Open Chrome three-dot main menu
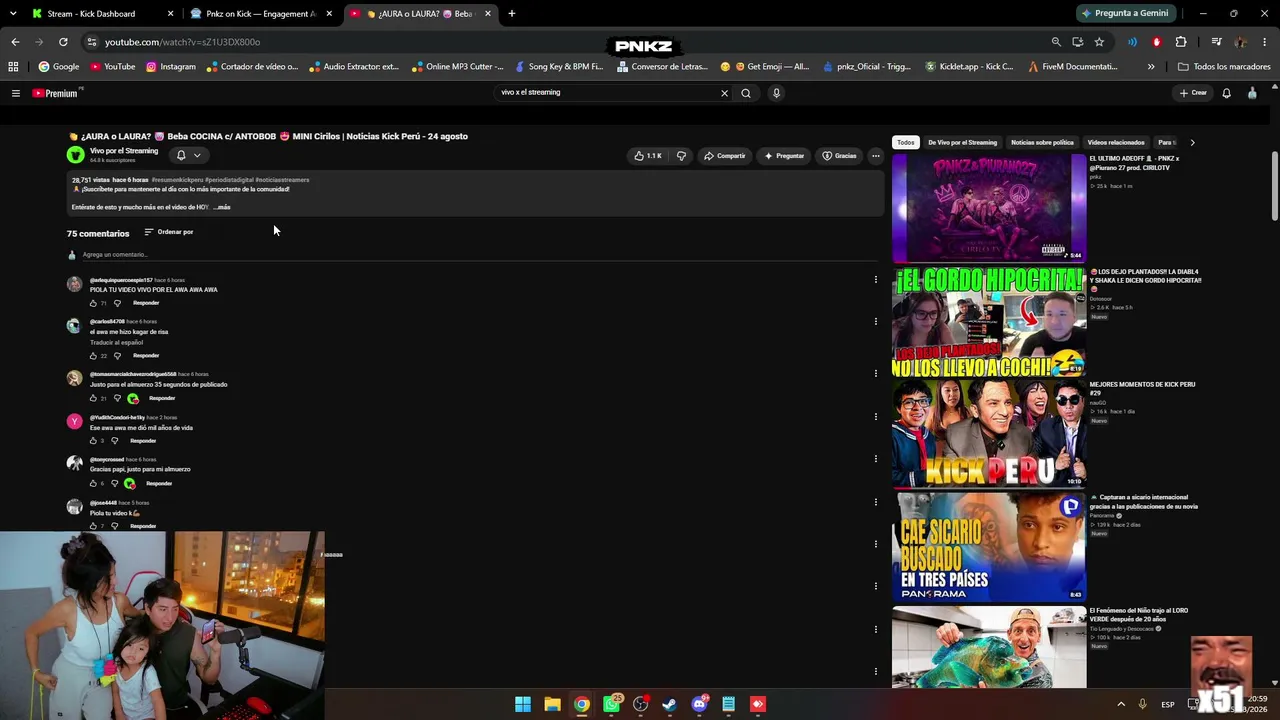Viewport: 1280px width, 720px height. click(x=1265, y=42)
